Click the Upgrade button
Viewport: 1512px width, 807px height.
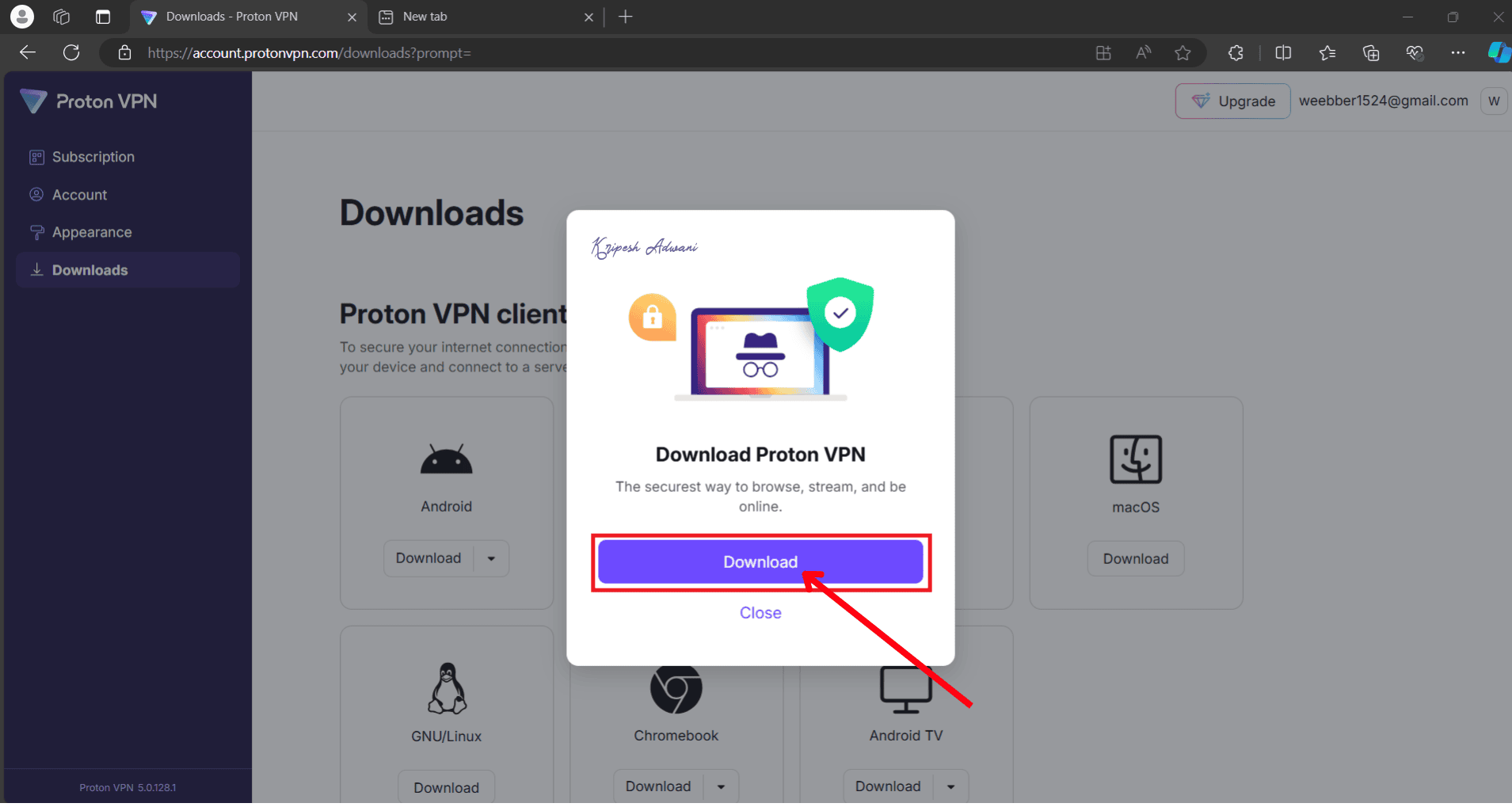1232,101
